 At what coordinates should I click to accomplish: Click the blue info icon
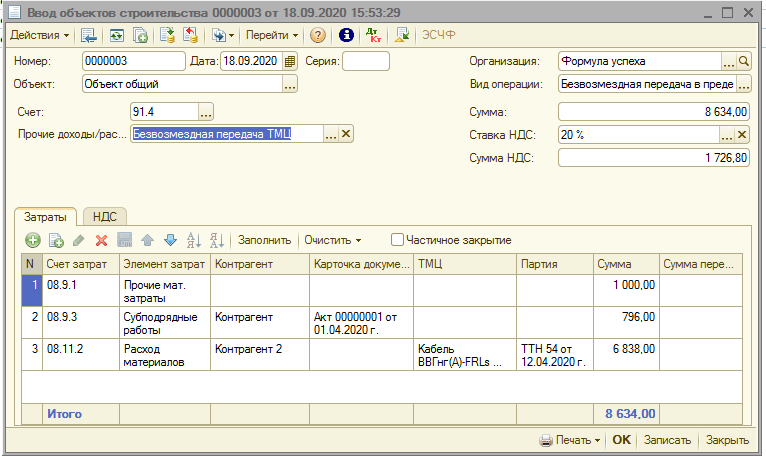pyautogui.click(x=347, y=35)
